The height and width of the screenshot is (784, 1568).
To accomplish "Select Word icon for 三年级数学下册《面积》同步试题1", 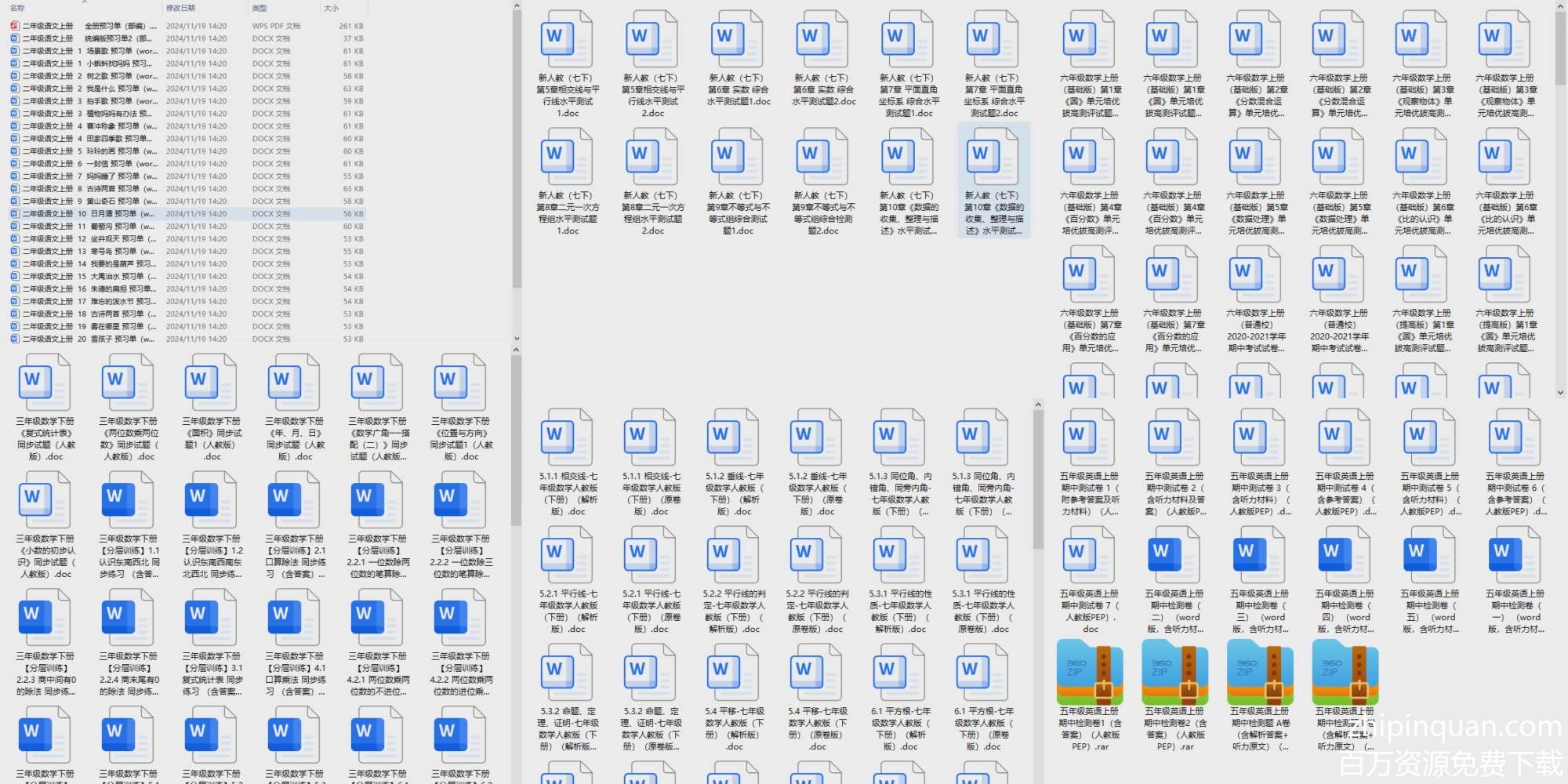I will 212,383.
